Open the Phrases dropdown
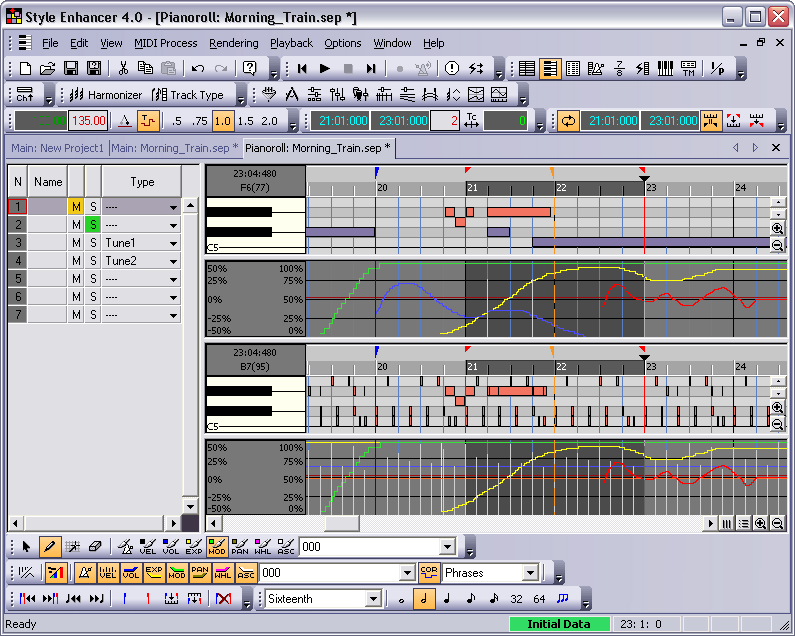795x636 pixels. (x=529, y=573)
